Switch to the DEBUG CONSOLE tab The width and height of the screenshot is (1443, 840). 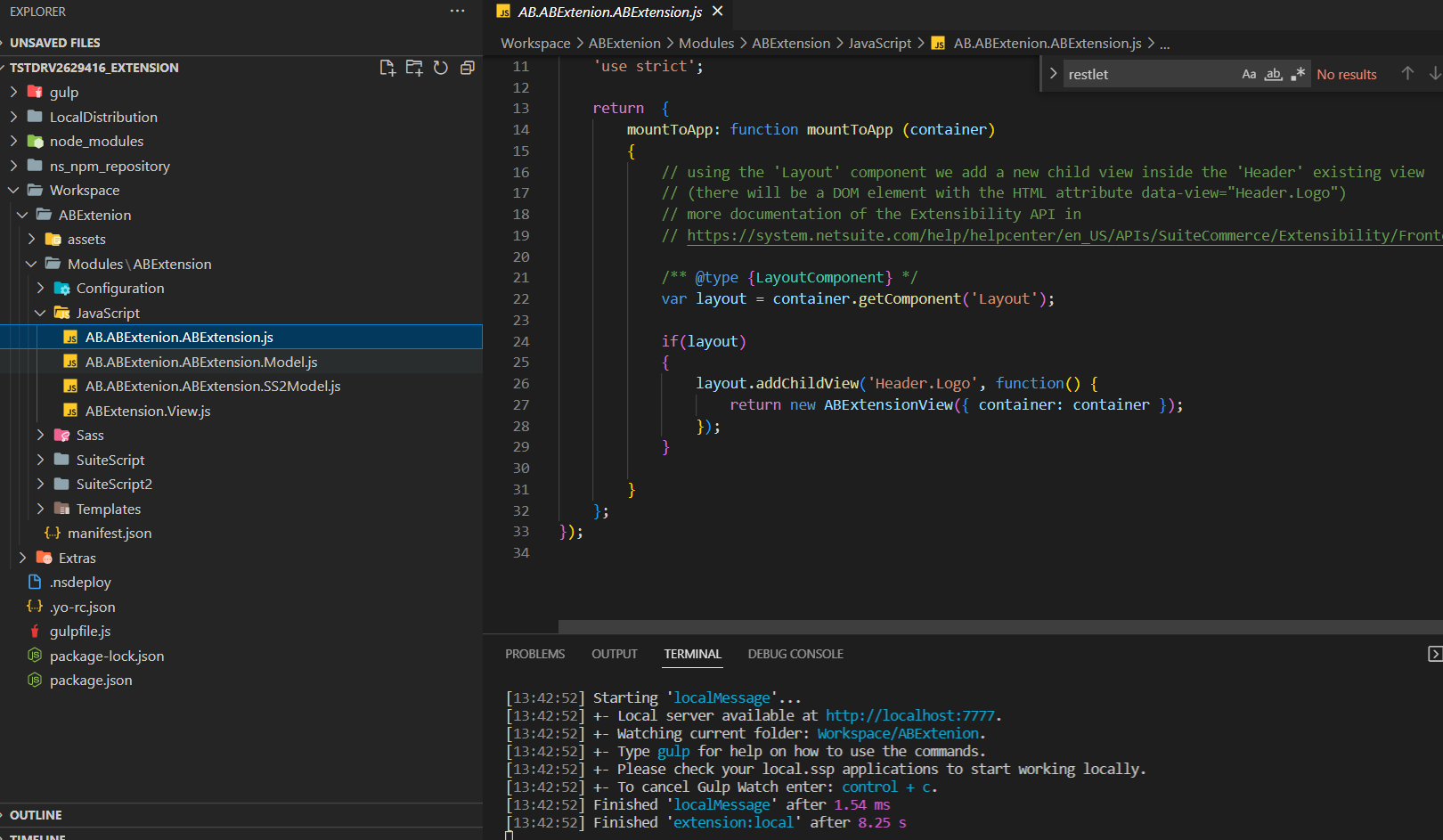coord(795,654)
